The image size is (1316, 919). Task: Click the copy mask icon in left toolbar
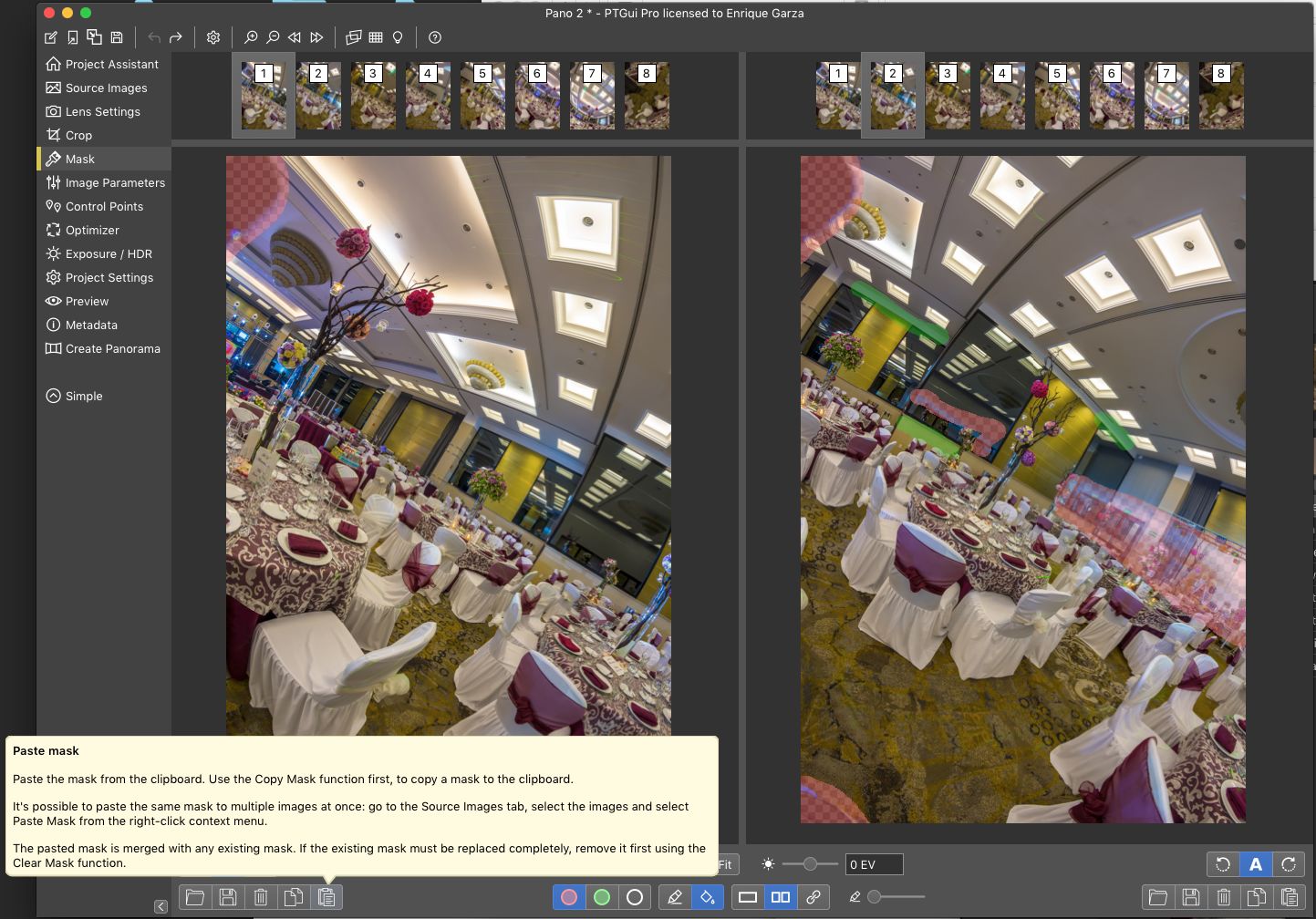(x=294, y=897)
